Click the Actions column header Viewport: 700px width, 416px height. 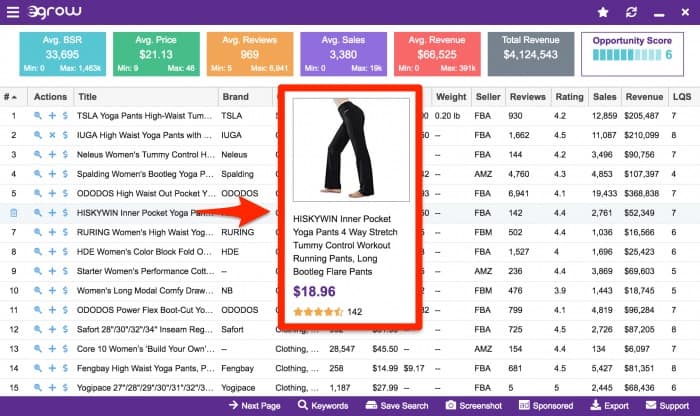(x=50, y=97)
